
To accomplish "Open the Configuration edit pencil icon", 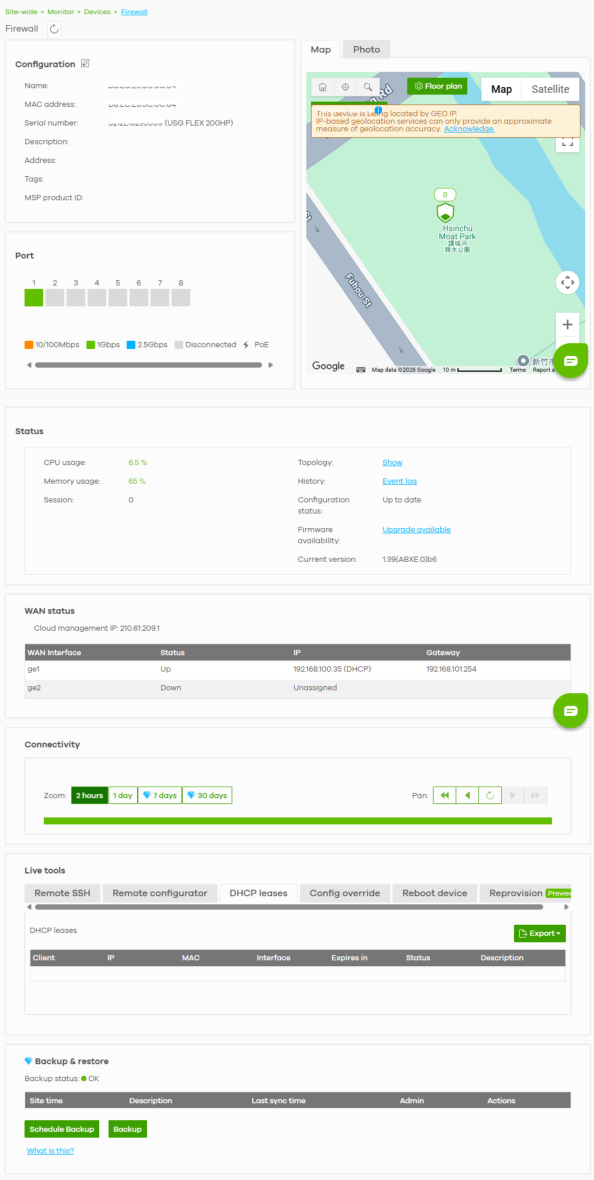I will 85,64.
